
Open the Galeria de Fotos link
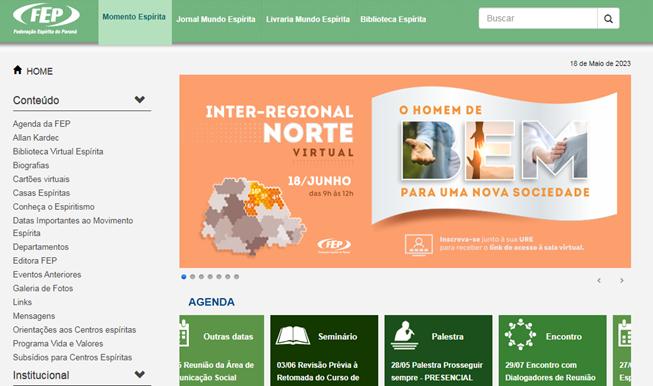(x=43, y=288)
